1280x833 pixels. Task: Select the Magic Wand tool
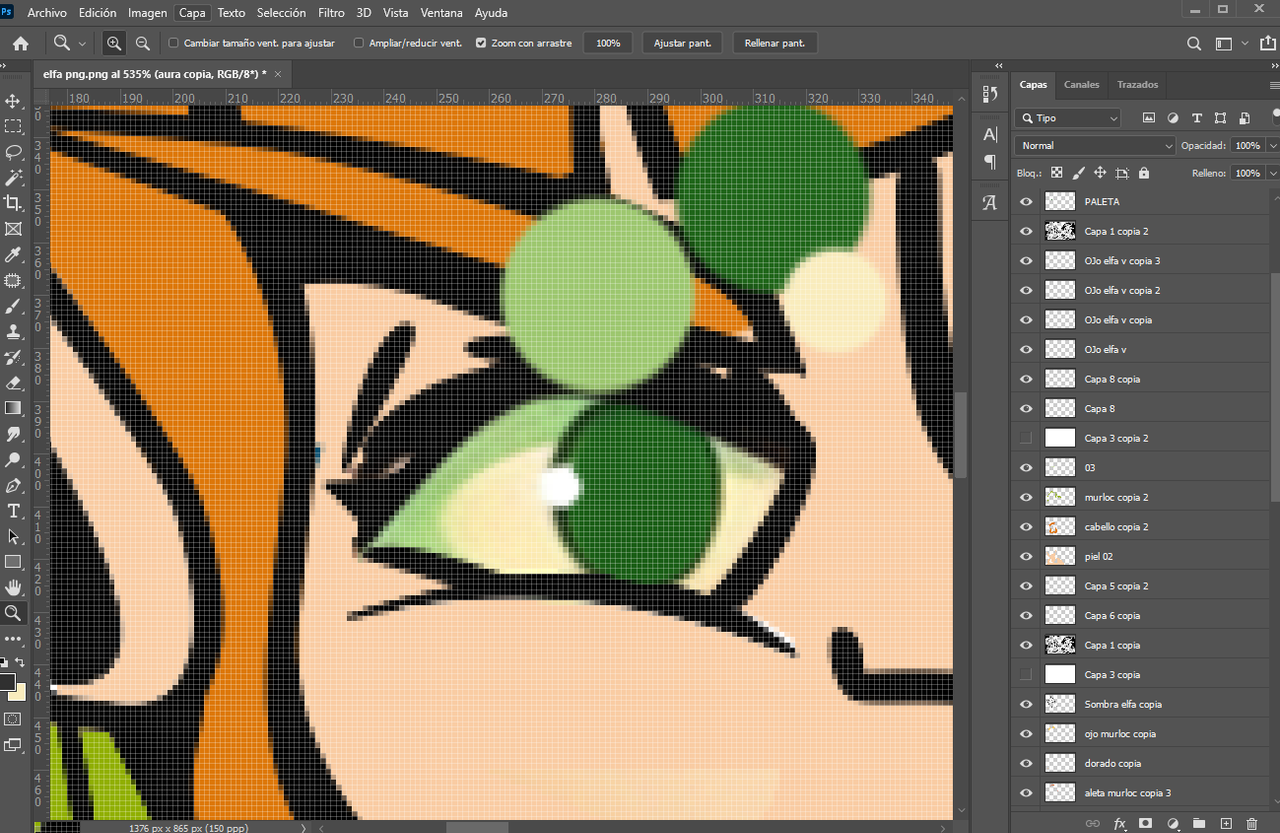[x=14, y=178]
